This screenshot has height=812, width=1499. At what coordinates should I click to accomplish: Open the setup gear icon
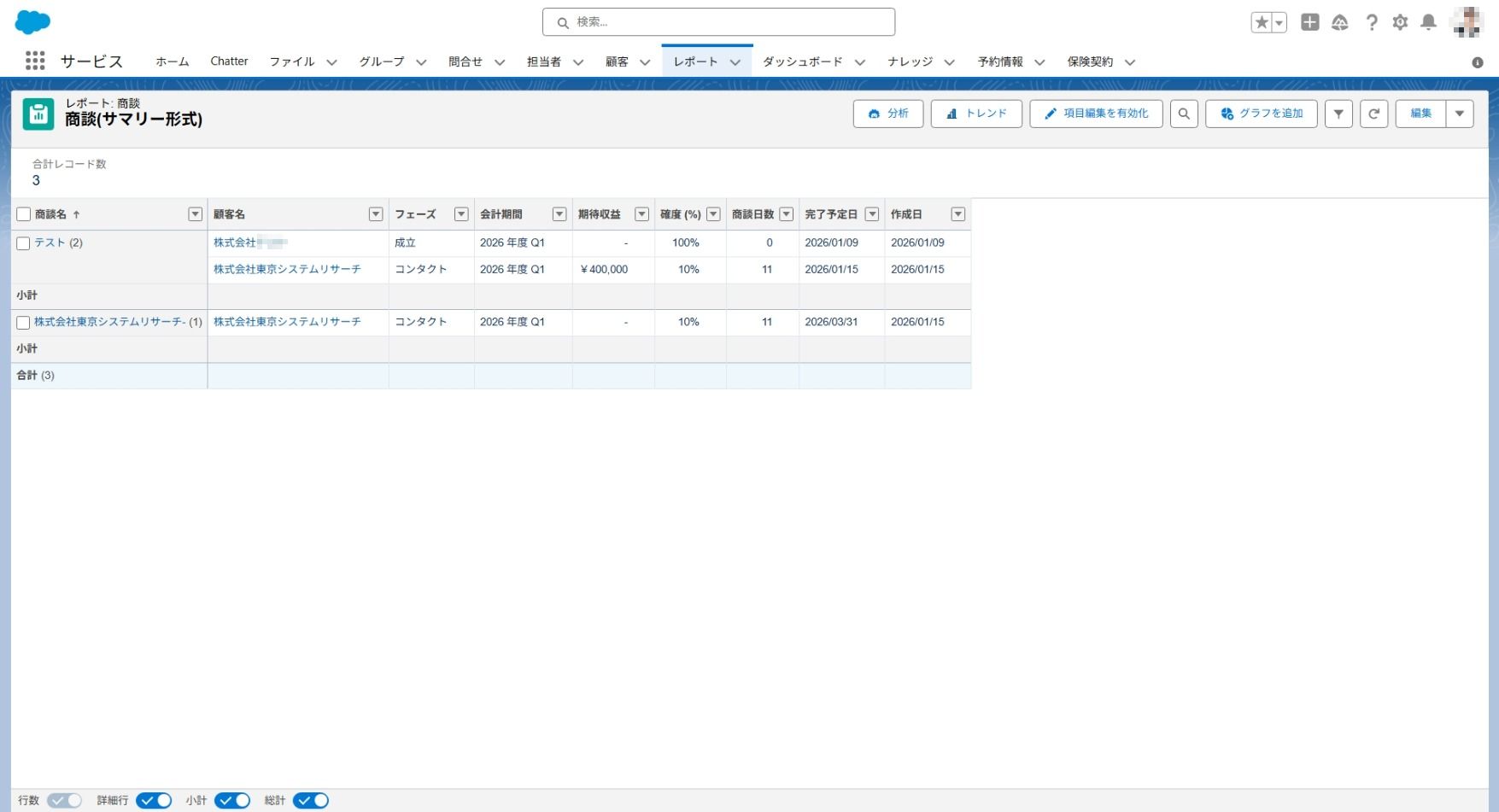pos(1400,22)
